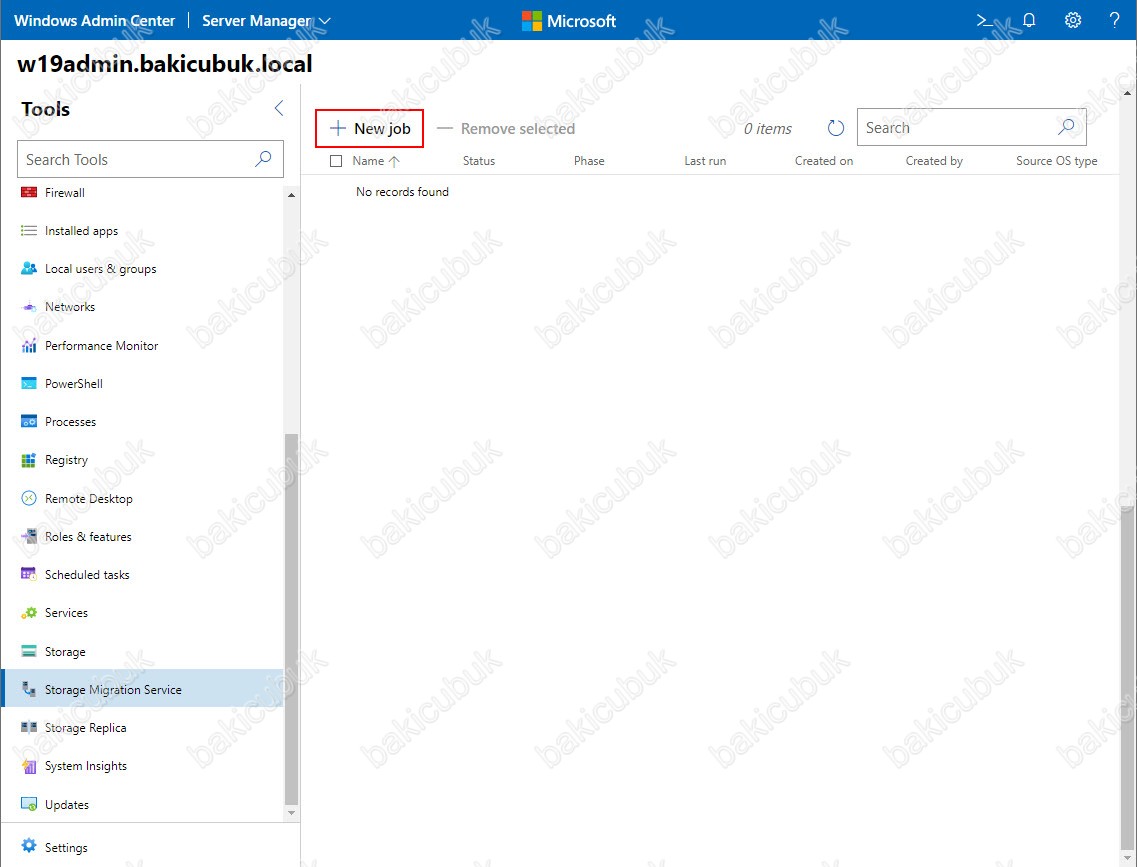Click the Storage Migration Service icon
This screenshot has height=867, width=1137.
29,689
